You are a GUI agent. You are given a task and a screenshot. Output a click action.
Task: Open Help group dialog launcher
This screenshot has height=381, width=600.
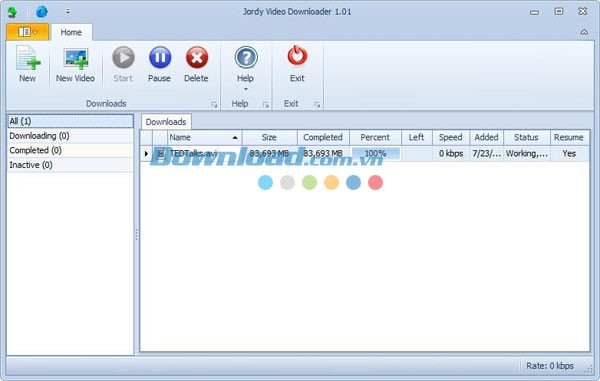point(266,104)
